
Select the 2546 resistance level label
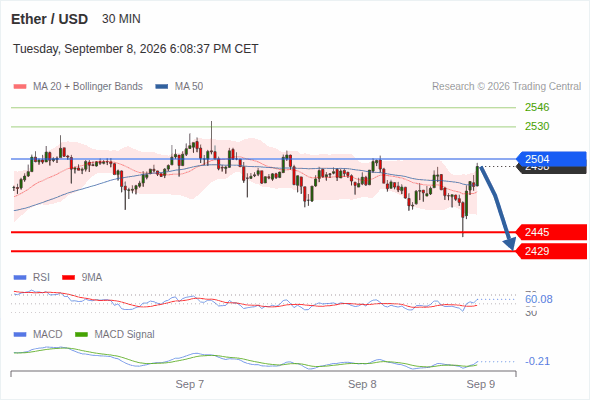(x=537, y=107)
